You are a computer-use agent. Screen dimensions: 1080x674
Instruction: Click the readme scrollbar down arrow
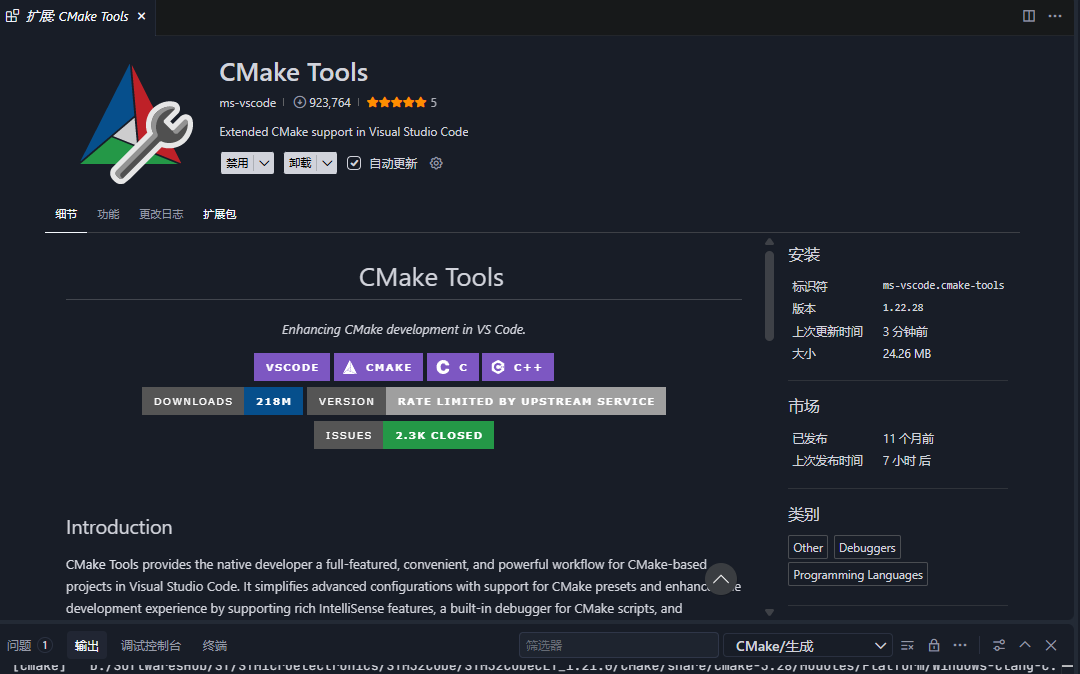pyautogui.click(x=769, y=612)
